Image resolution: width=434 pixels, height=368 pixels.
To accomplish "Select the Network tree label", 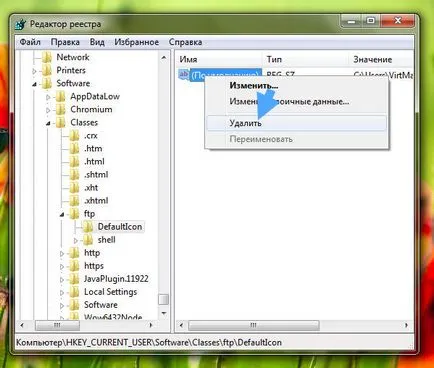I will coord(73,57).
